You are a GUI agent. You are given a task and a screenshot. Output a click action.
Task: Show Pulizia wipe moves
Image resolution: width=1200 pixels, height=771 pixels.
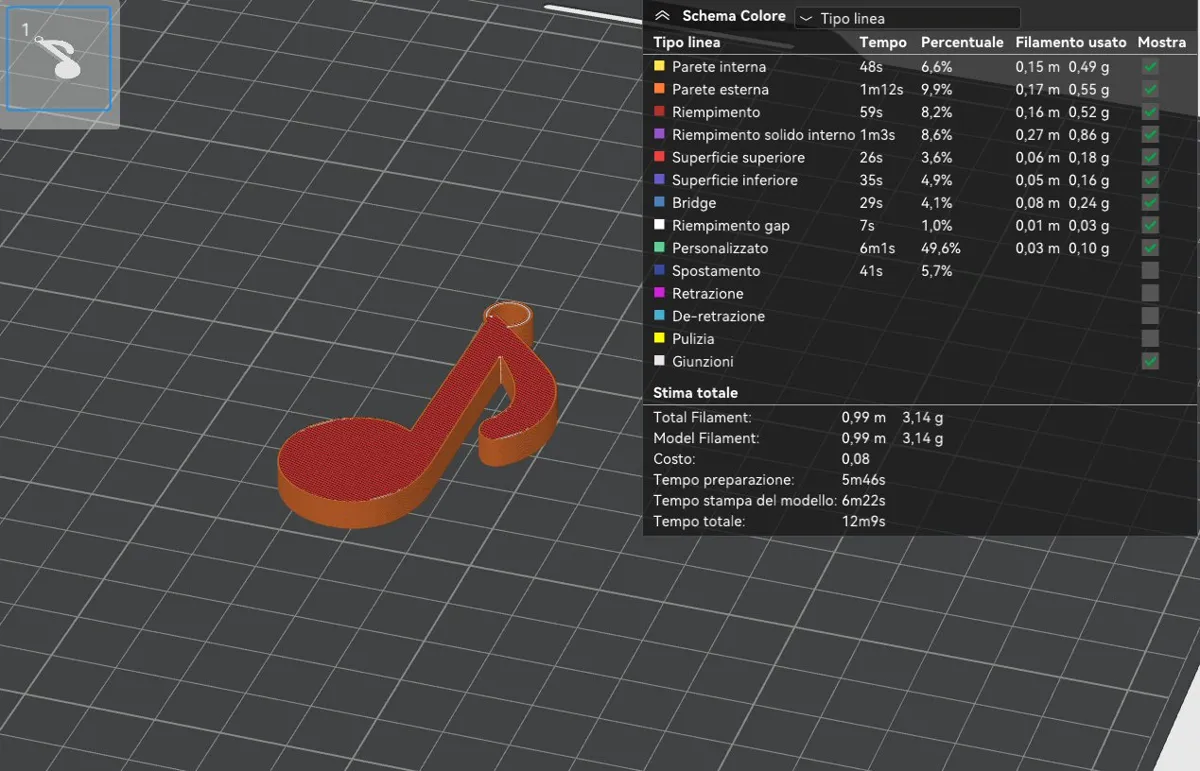click(x=1150, y=339)
